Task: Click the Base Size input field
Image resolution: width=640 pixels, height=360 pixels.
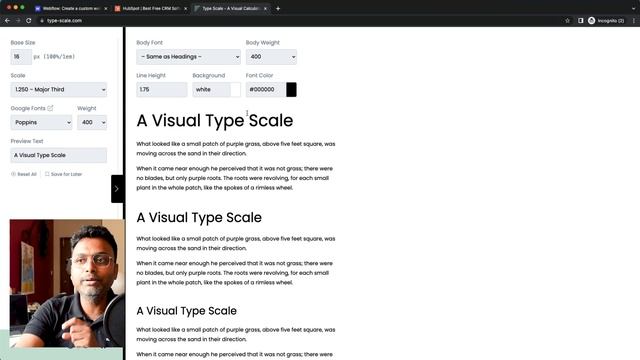Action: (21, 57)
